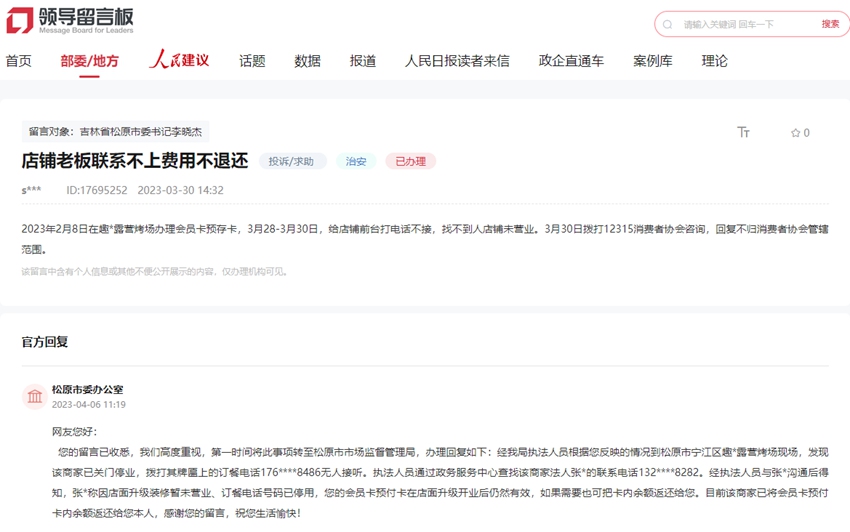Image resolution: width=850 pixels, height=532 pixels.
Task: Select 政企直通车 in the navigation
Action: (571, 61)
